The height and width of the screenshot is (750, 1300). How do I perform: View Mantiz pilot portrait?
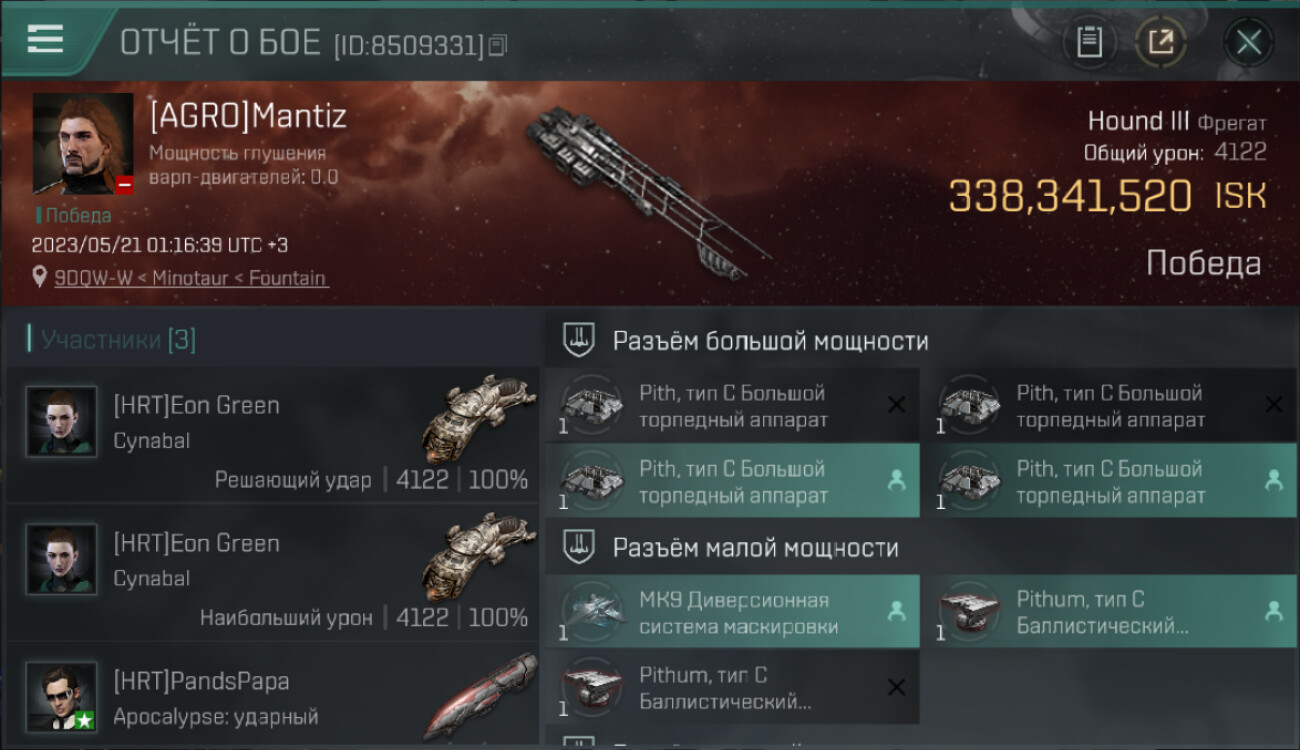pos(83,144)
